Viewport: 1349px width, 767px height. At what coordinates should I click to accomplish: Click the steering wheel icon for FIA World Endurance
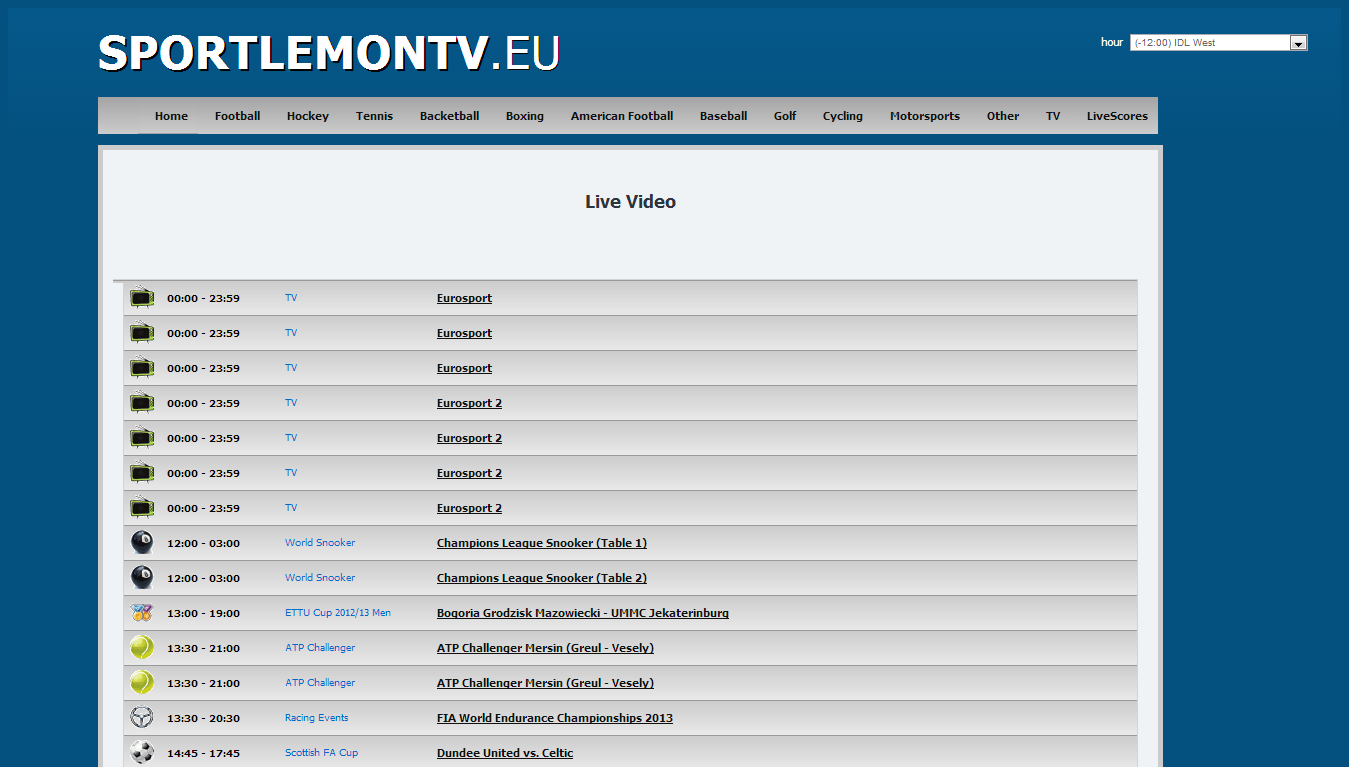click(x=142, y=718)
